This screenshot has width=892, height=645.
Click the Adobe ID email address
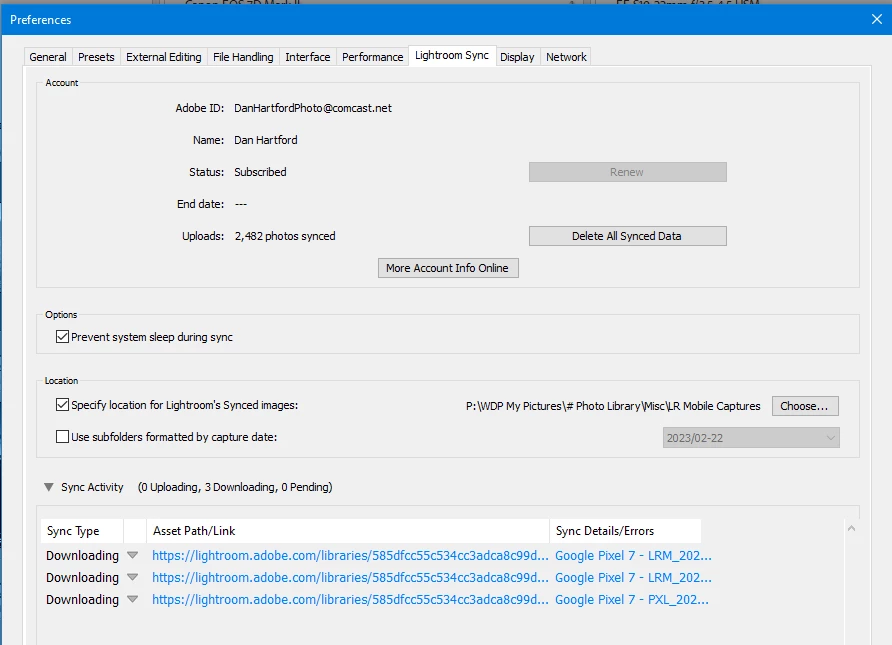point(313,108)
